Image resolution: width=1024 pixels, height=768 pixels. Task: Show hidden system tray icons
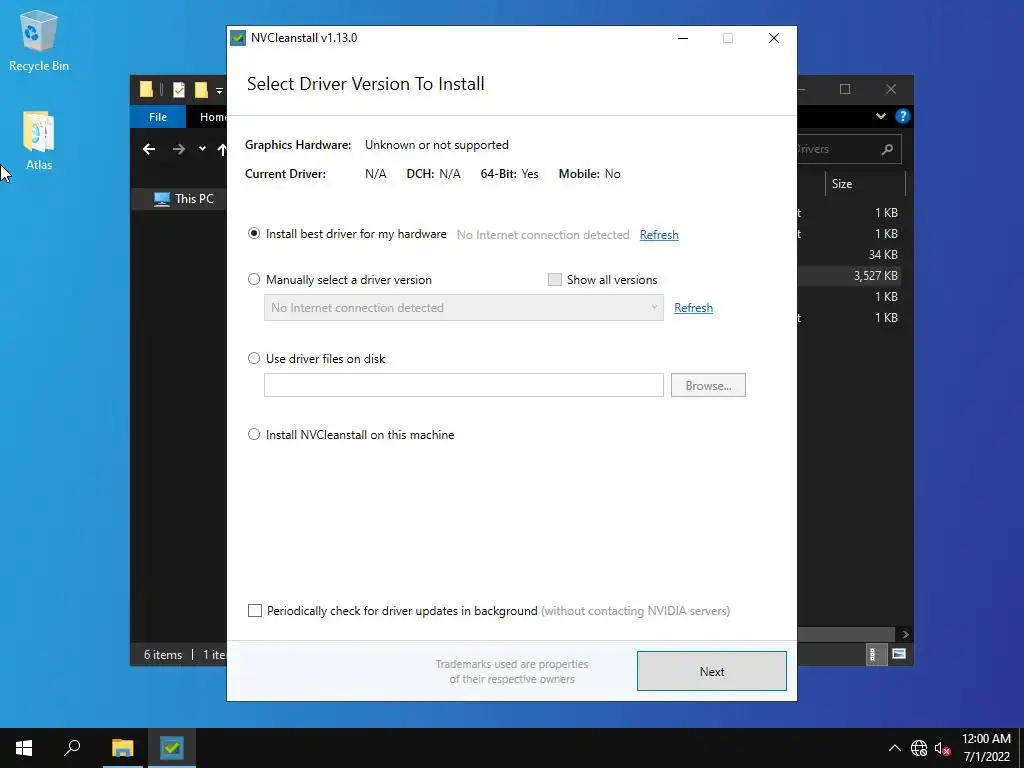[895, 748]
